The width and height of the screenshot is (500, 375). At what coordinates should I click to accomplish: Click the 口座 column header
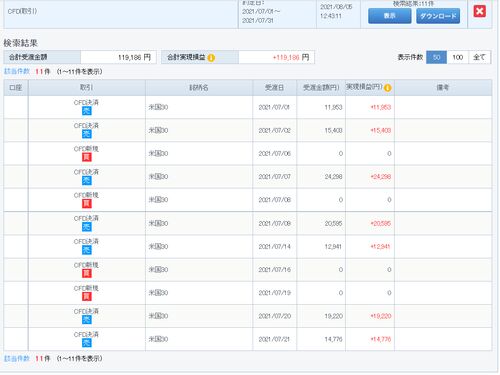pyautogui.click(x=16, y=88)
